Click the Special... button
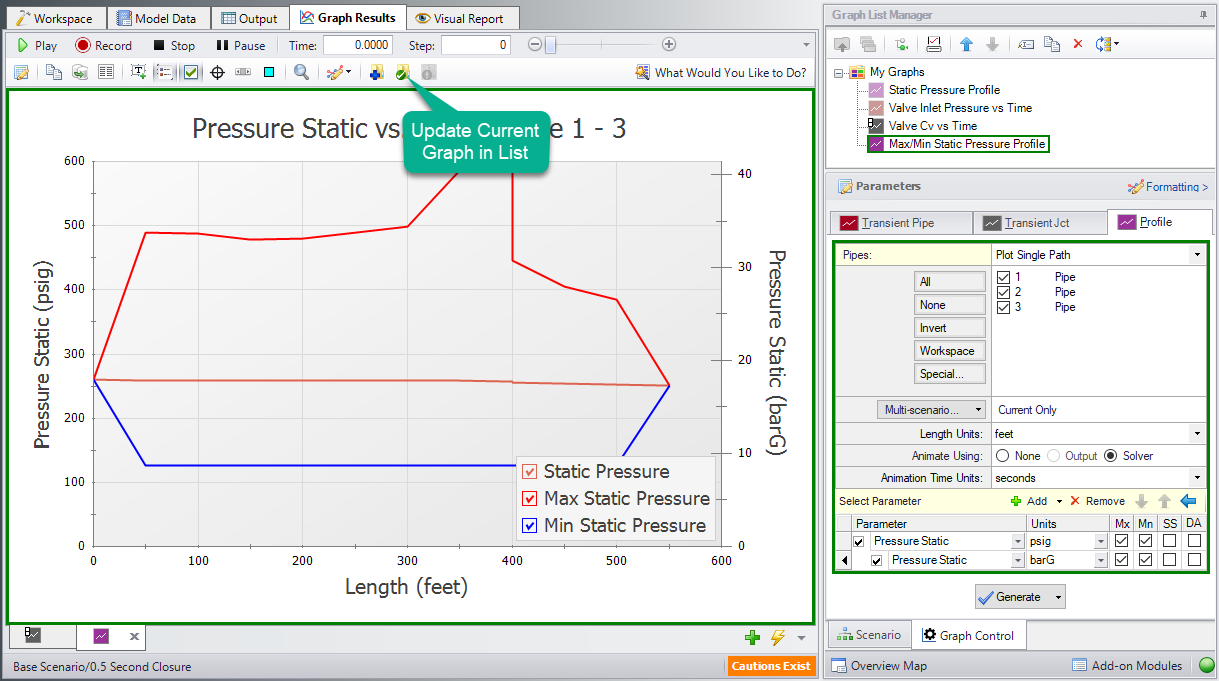 pos(950,374)
